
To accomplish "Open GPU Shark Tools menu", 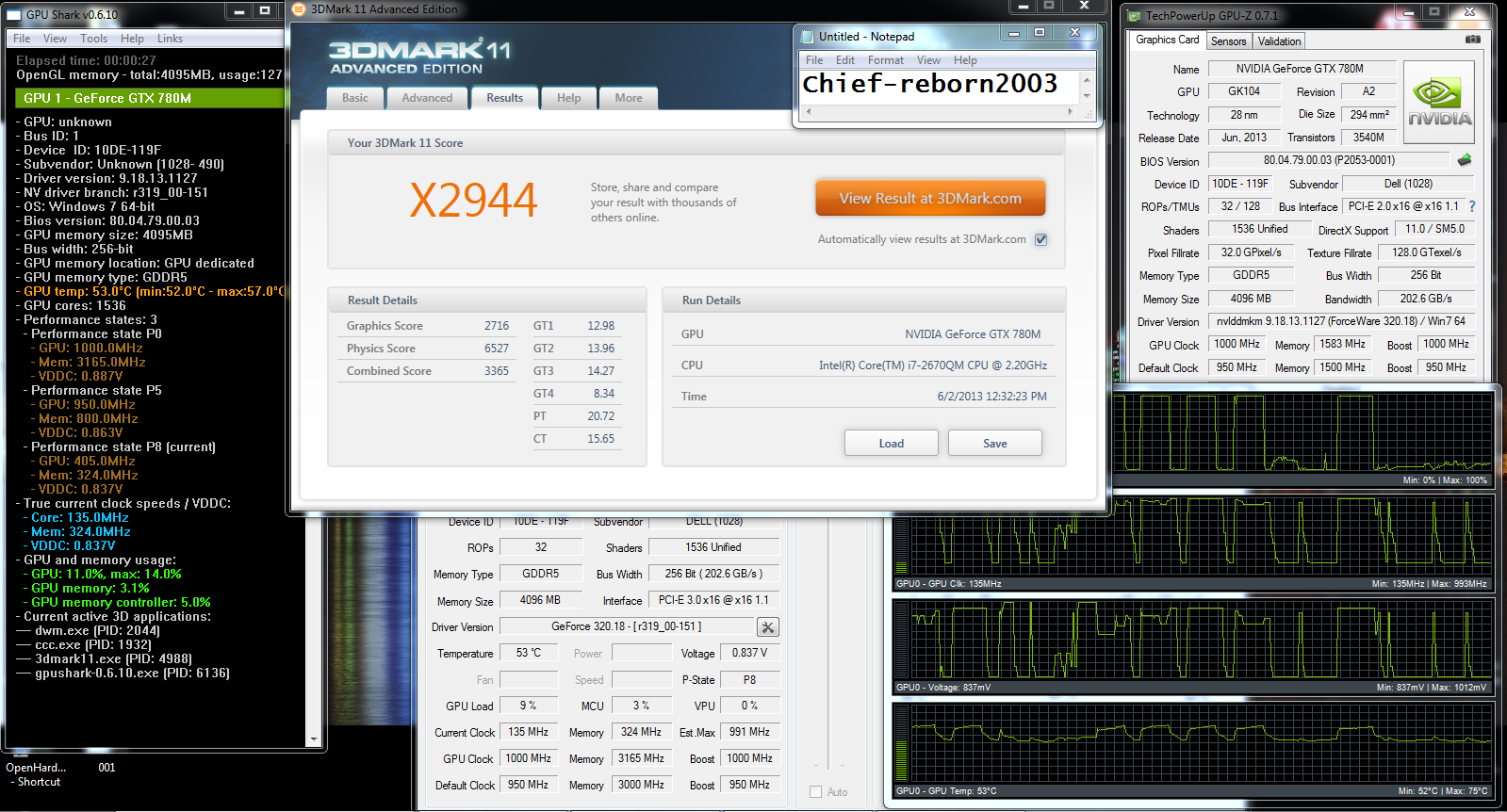I will pos(93,39).
